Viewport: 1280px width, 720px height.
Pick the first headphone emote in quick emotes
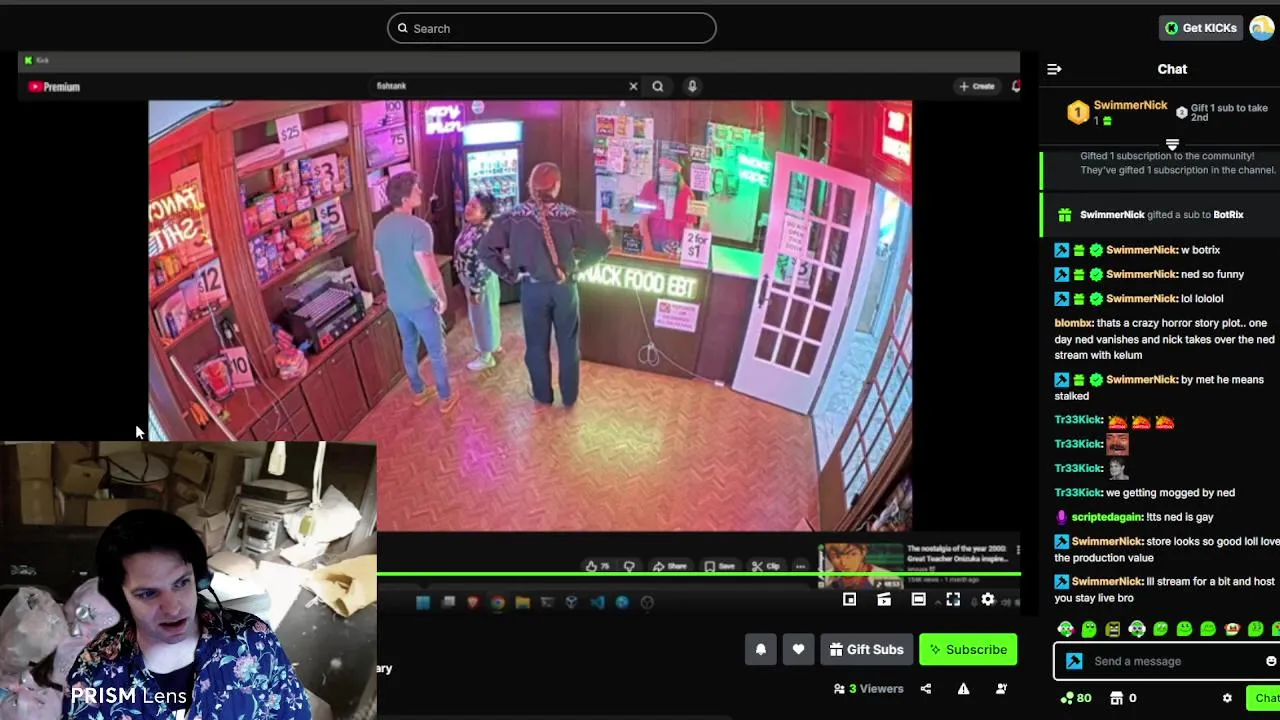(1066, 629)
